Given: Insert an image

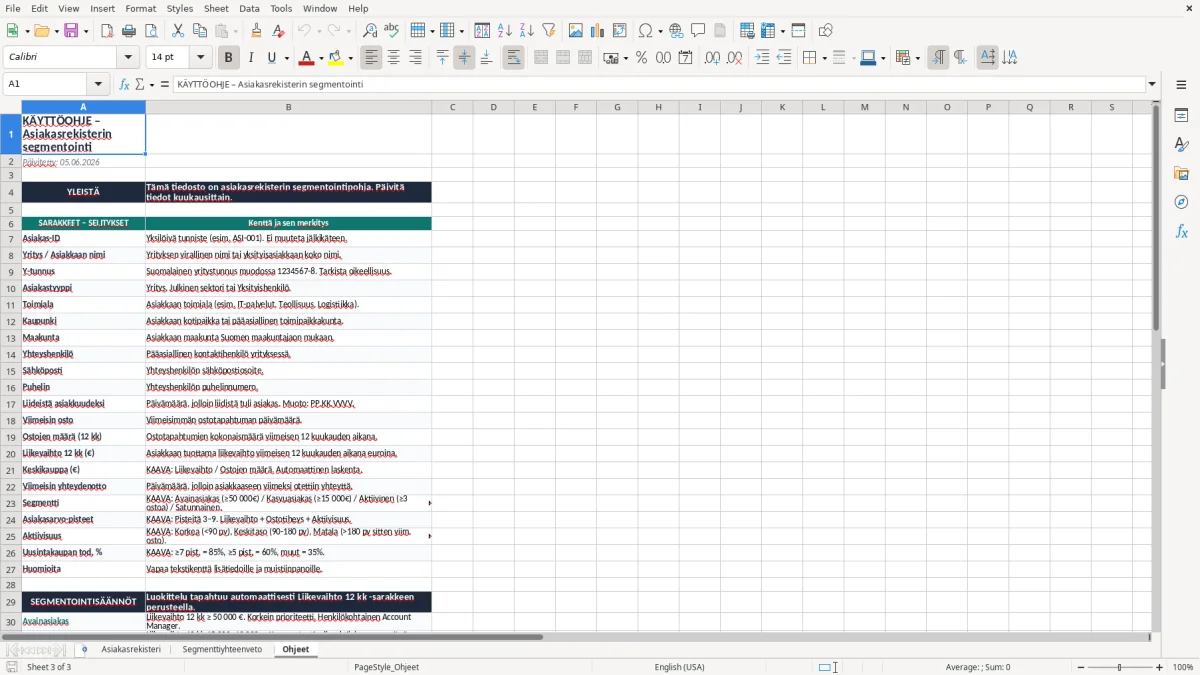Looking at the screenshot, I should tap(577, 31).
